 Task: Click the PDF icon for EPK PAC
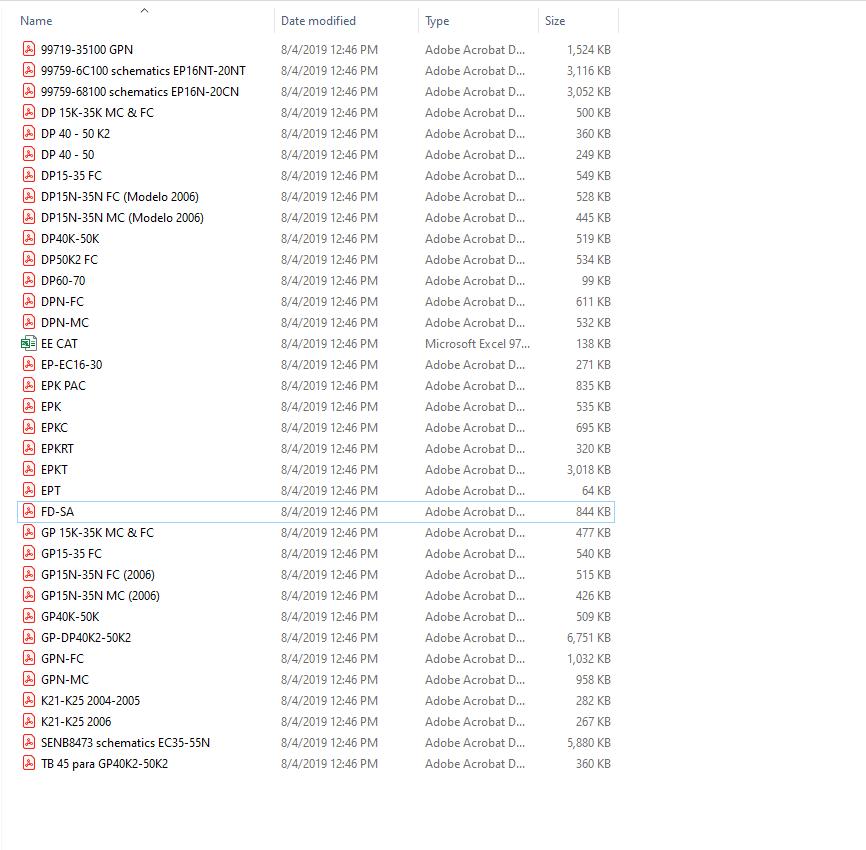(x=29, y=385)
